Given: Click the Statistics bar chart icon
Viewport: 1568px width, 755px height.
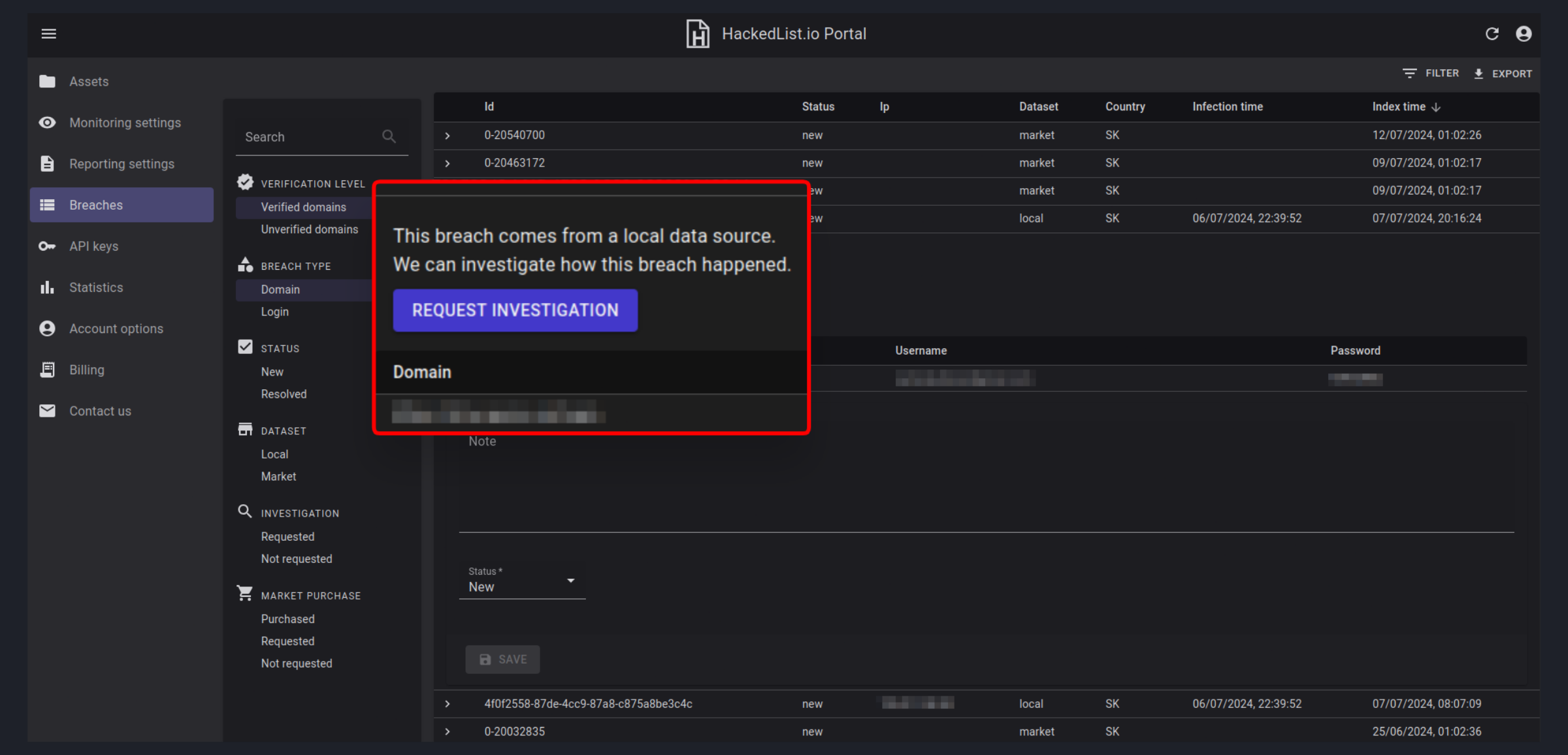Looking at the screenshot, I should [x=47, y=287].
